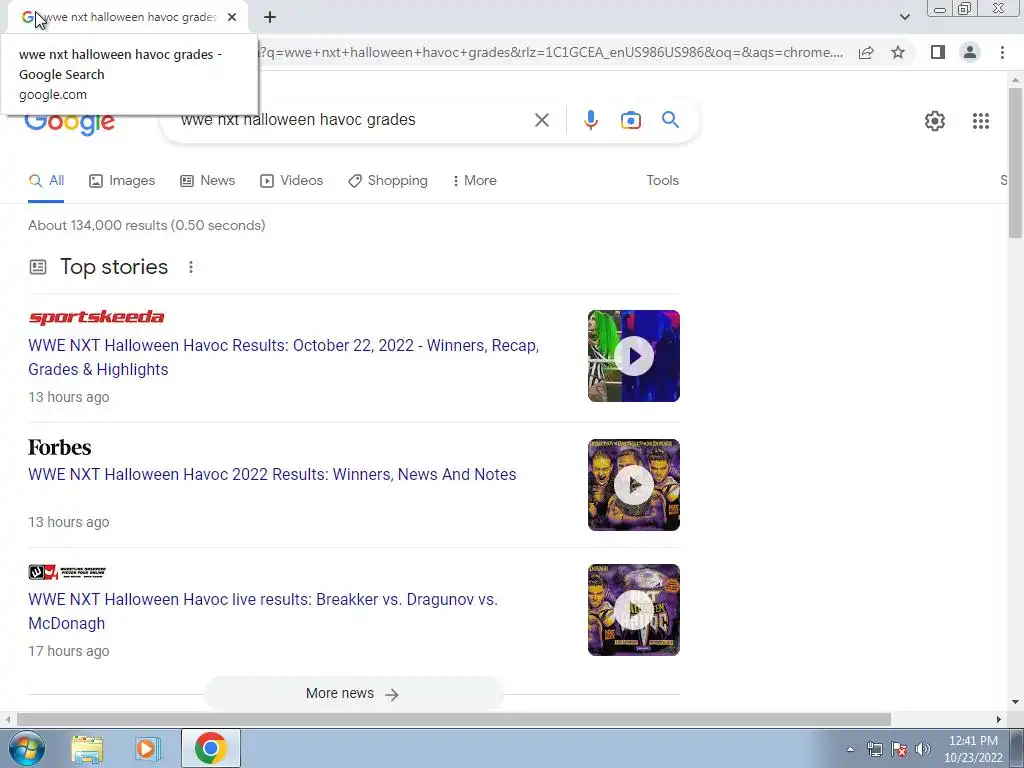
Task: Open a new browser tab
Action: 270,17
